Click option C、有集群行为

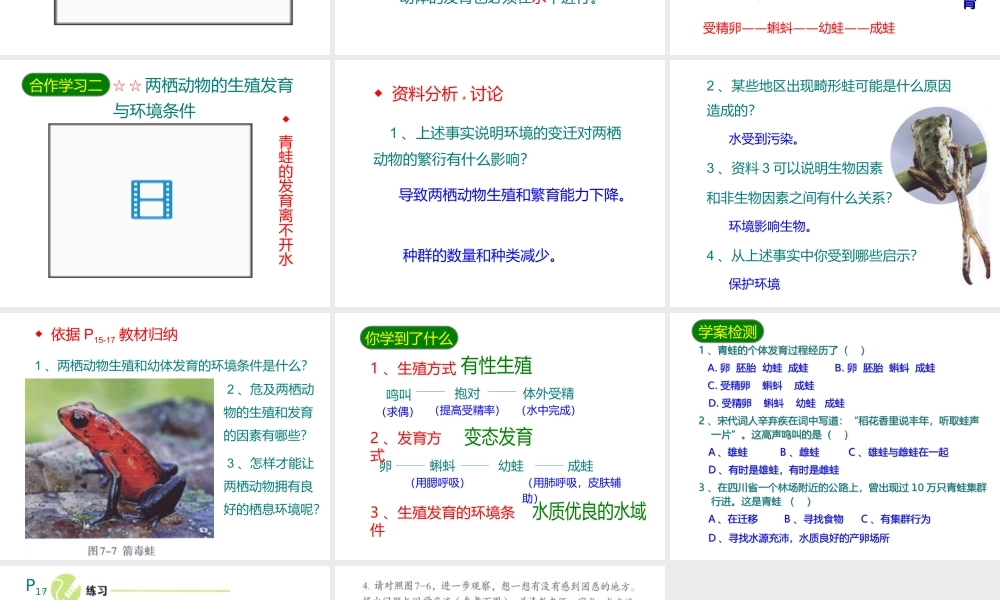895,519
